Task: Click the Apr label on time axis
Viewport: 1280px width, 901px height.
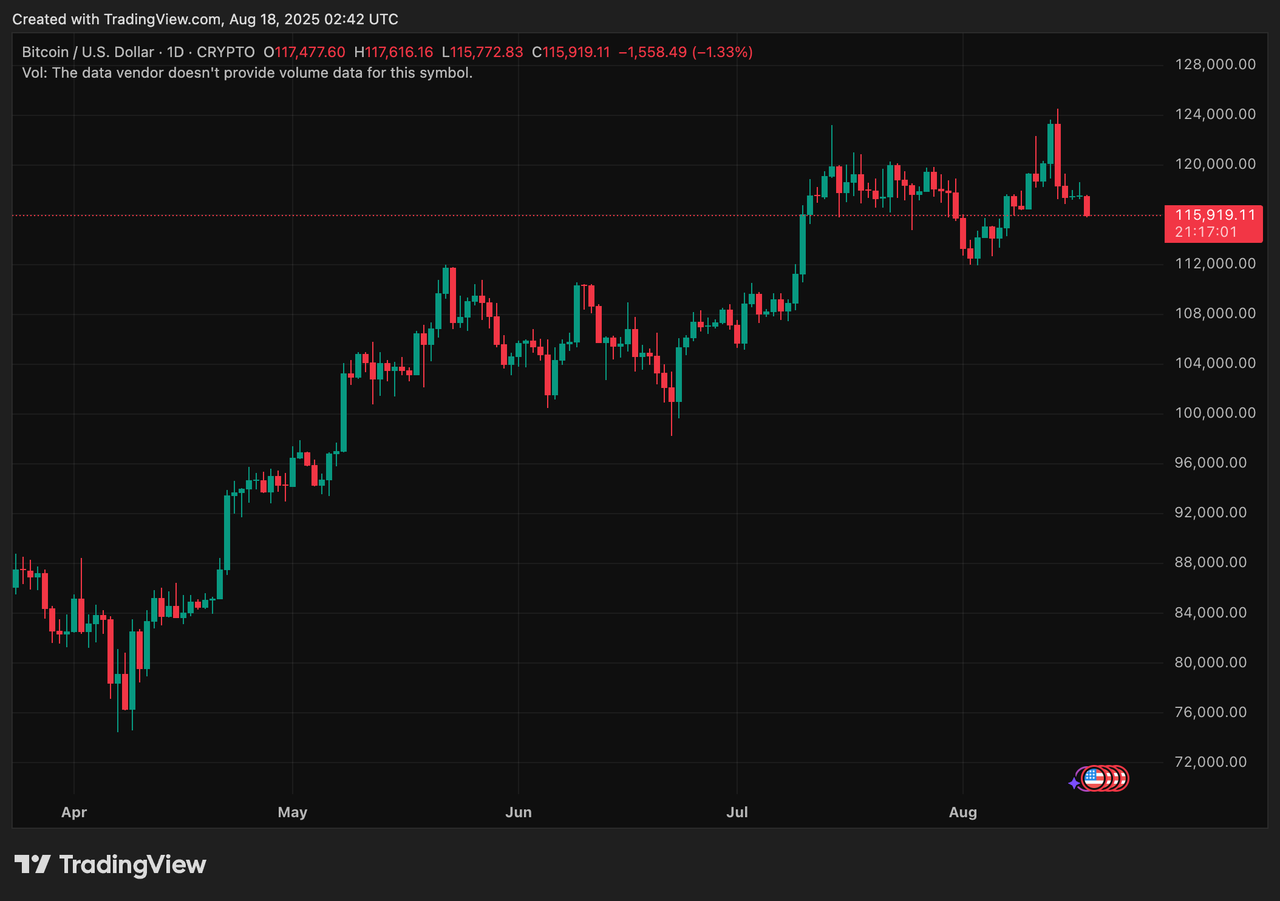Action: (x=74, y=813)
